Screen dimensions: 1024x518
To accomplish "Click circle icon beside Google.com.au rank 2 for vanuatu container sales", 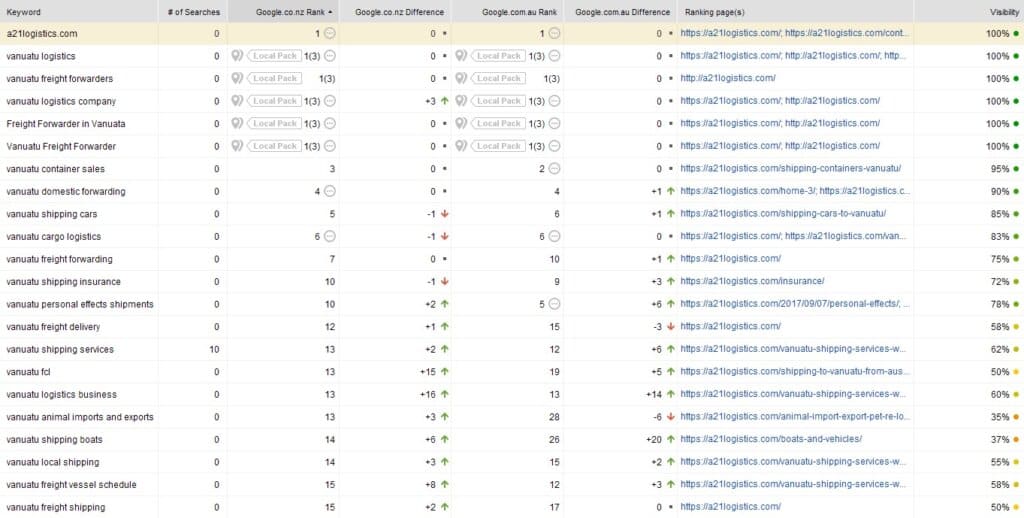I will tap(554, 169).
